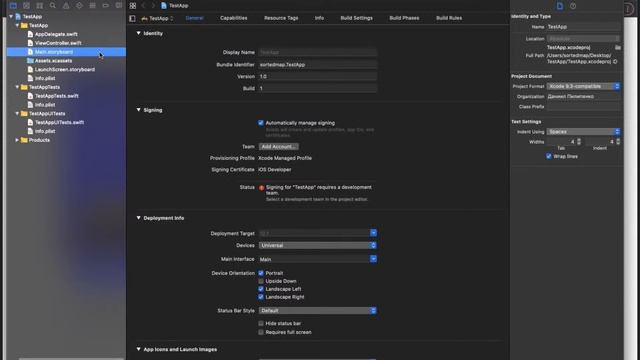Open the Status Bar Style dropdown
Image resolution: width=640 pixels, height=360 pixels.
[318, 311]
